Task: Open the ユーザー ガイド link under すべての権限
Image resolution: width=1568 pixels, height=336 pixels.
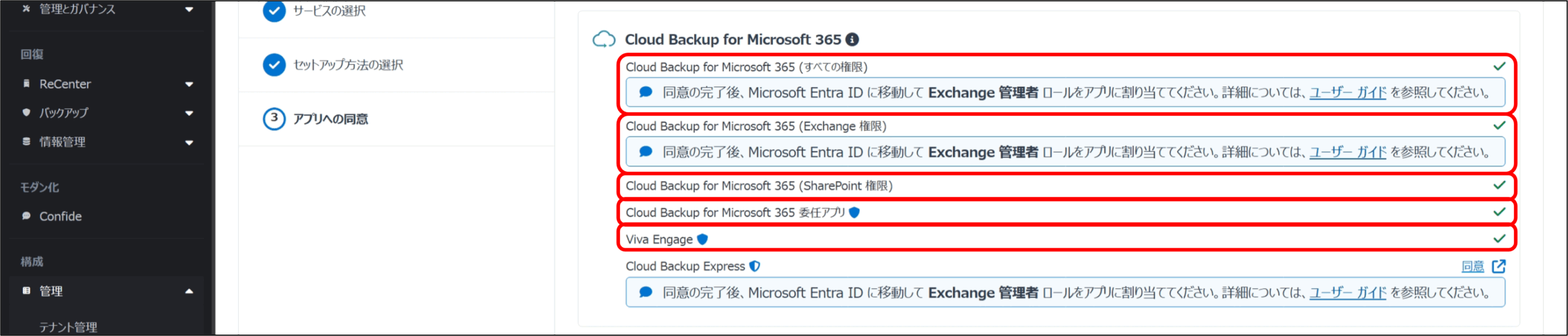Action: click(x=1347, y=93)
